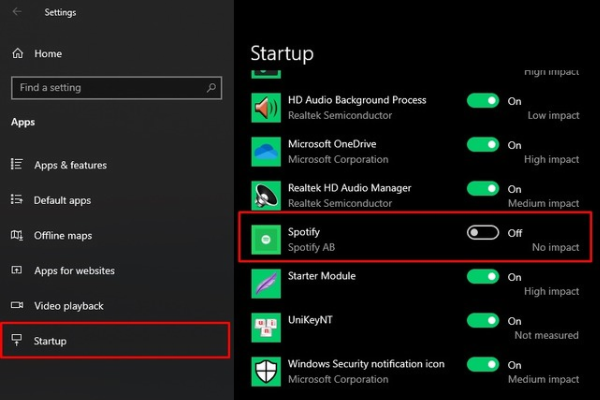The height and width of the screenshot is (400, 600).
Task: Click the Microsoft OneDrive cloud icon
Action: [266, 152]
